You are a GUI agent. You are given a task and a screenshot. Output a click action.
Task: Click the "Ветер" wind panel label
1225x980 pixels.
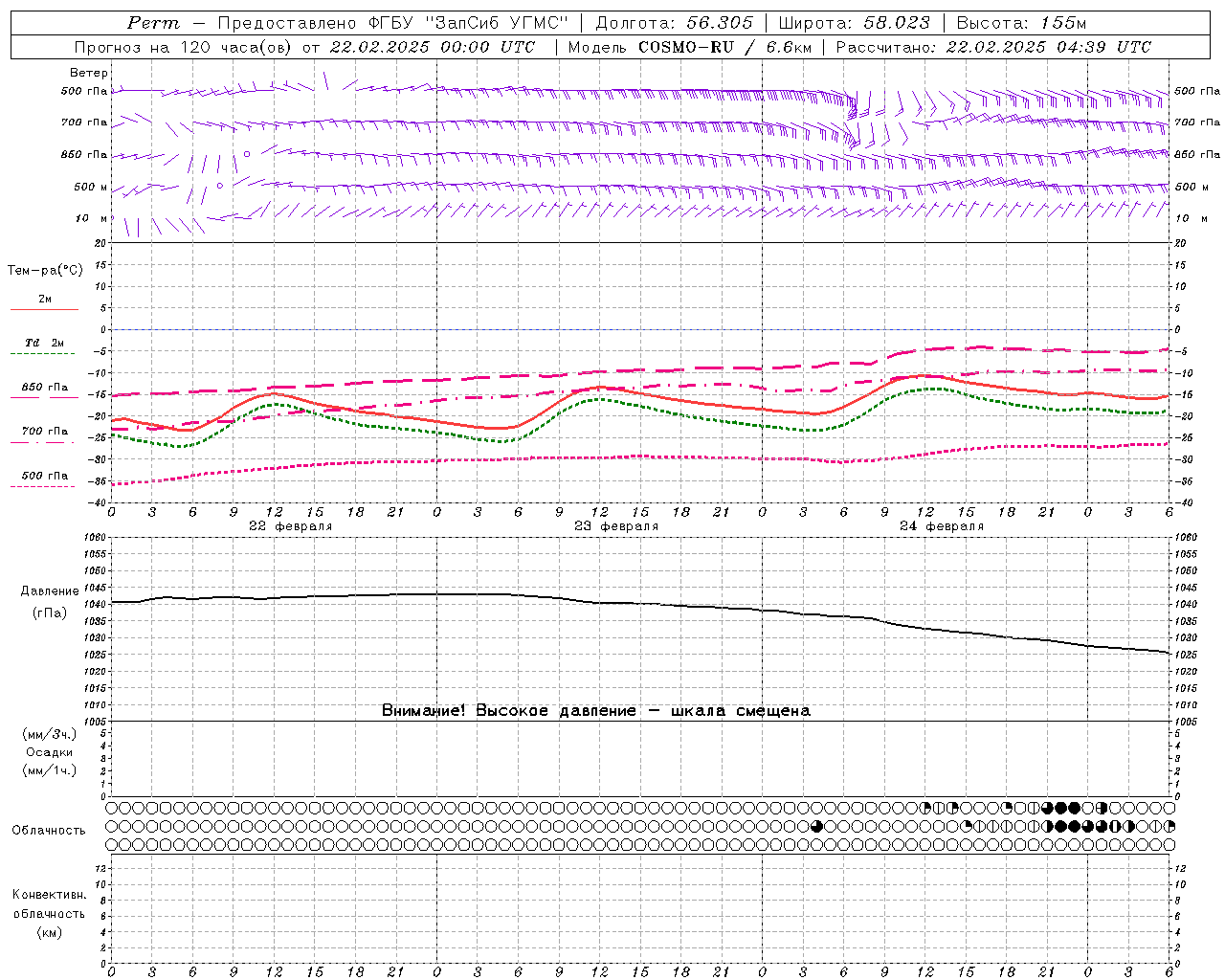click(x=89, y=73)
